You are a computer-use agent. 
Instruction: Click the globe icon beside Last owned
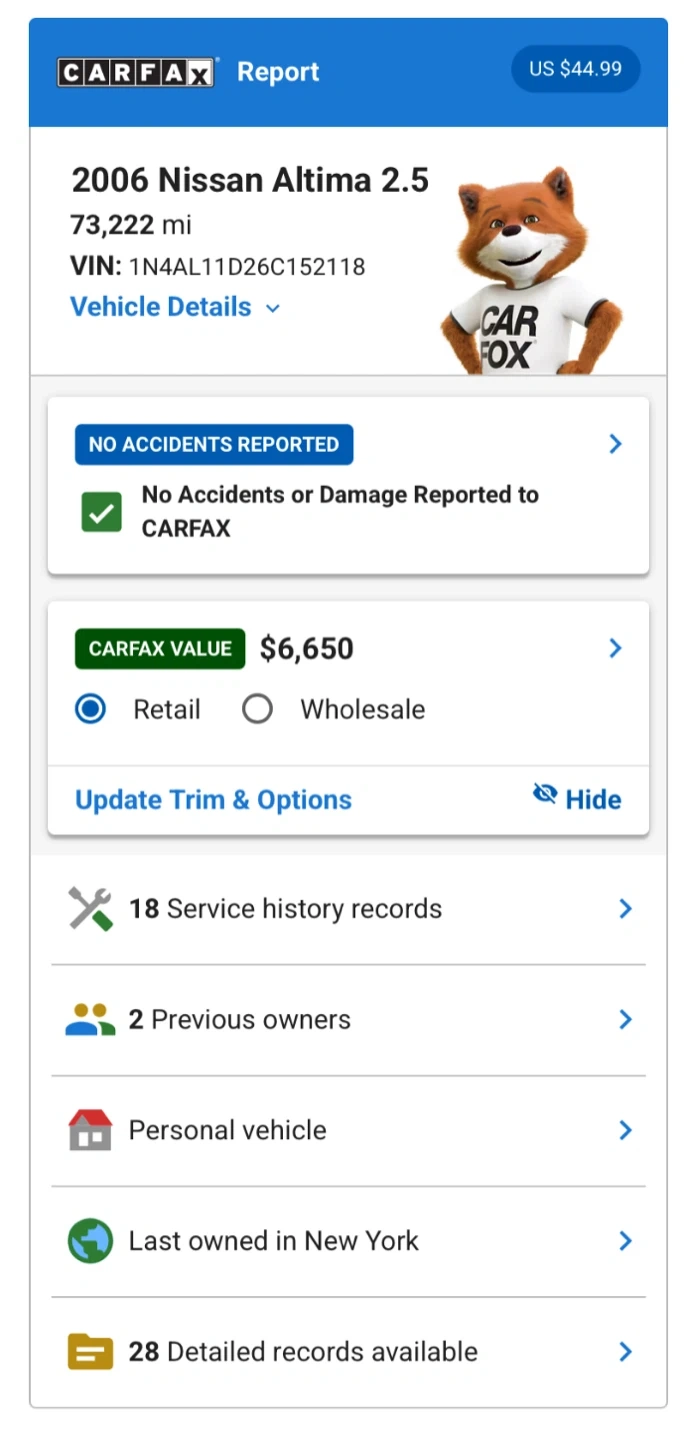tap(90, 1241)
